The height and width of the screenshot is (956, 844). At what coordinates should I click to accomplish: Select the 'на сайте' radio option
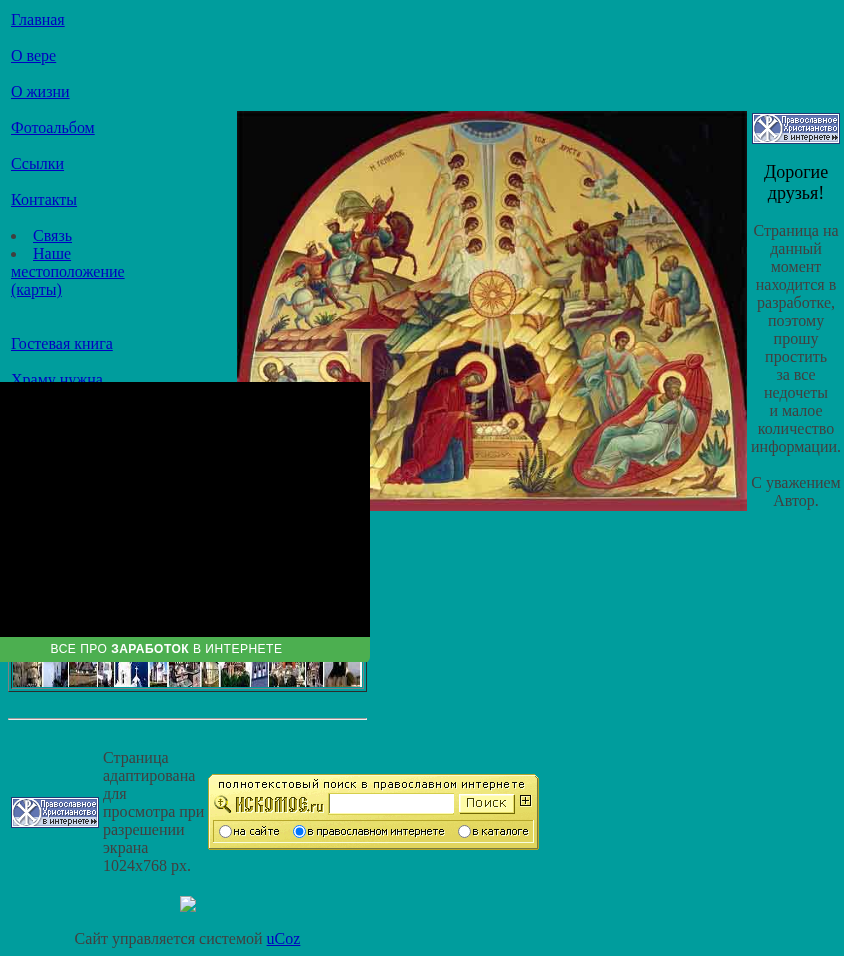pos(226,832)
